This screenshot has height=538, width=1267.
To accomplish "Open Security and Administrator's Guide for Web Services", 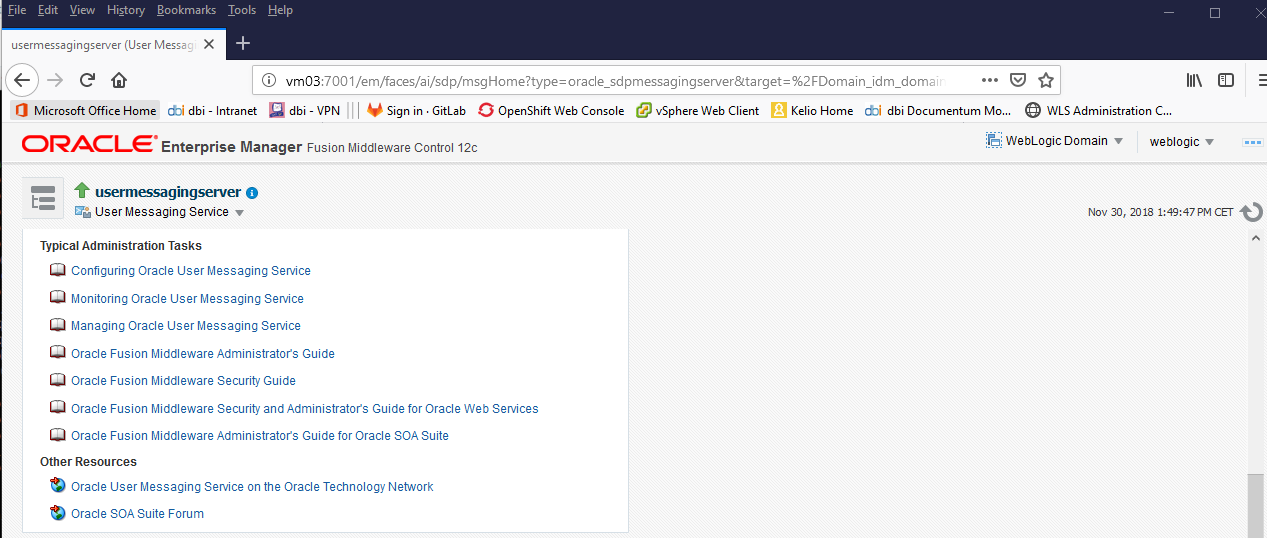I will click(x=305, y=409).
